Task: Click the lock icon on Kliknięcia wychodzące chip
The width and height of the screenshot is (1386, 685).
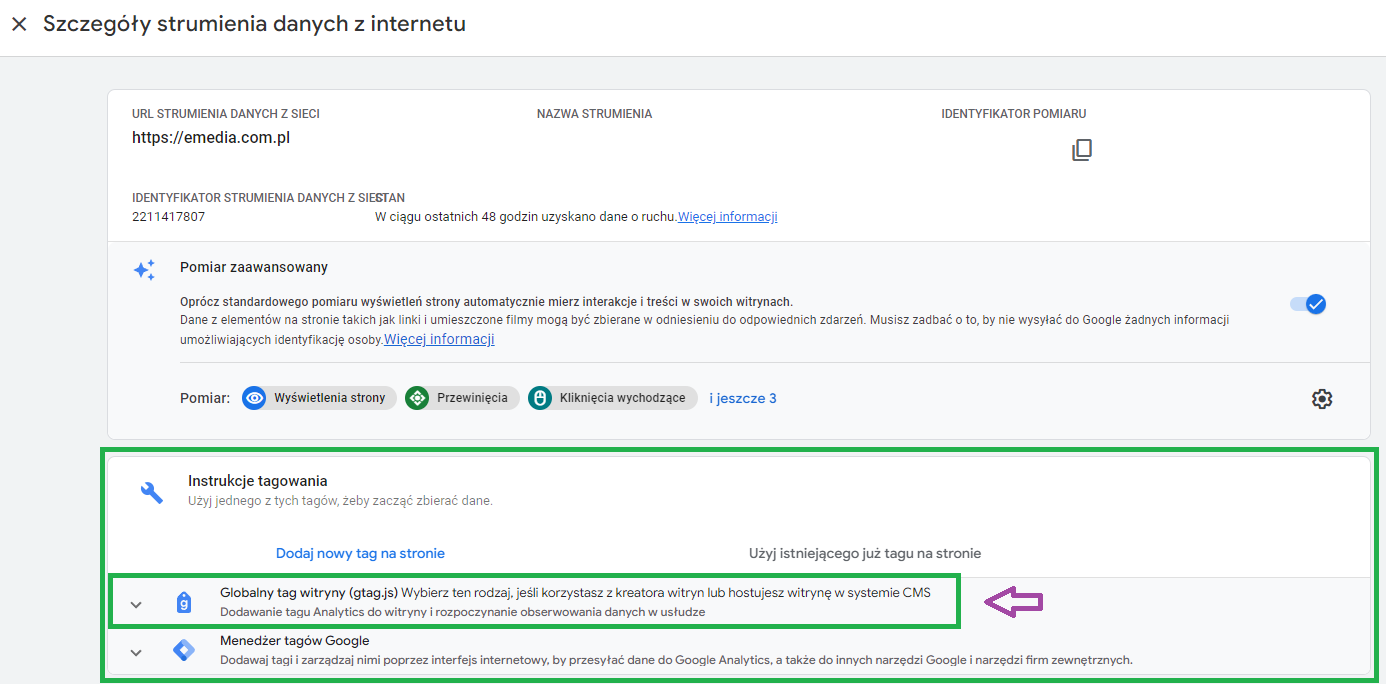Action: coord(540,397)
